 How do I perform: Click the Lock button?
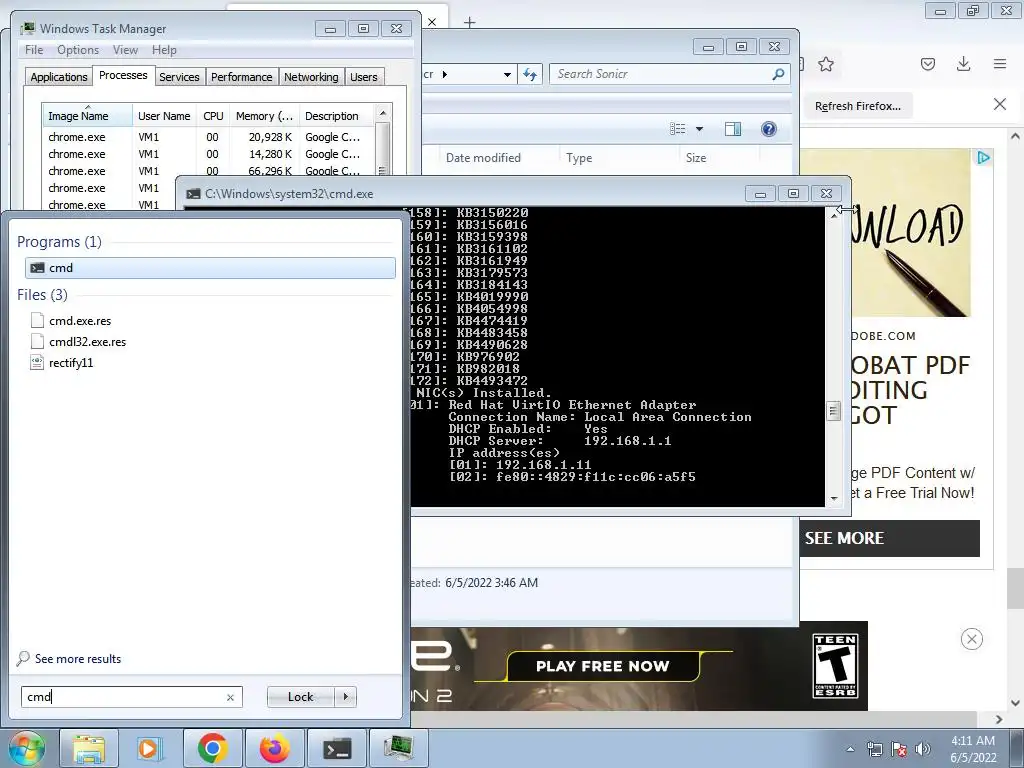pyautogui.click(x=300, y=697)
